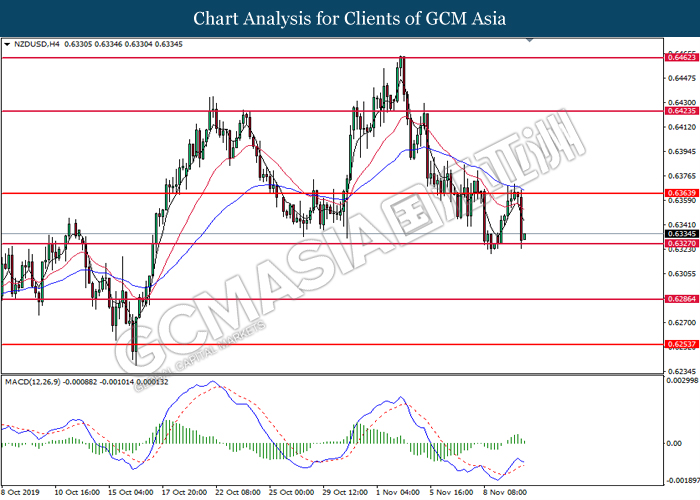Viewport: 700px width, 500px height.
Task: Click the 0.63055 axis price tick
Action: 682,274
